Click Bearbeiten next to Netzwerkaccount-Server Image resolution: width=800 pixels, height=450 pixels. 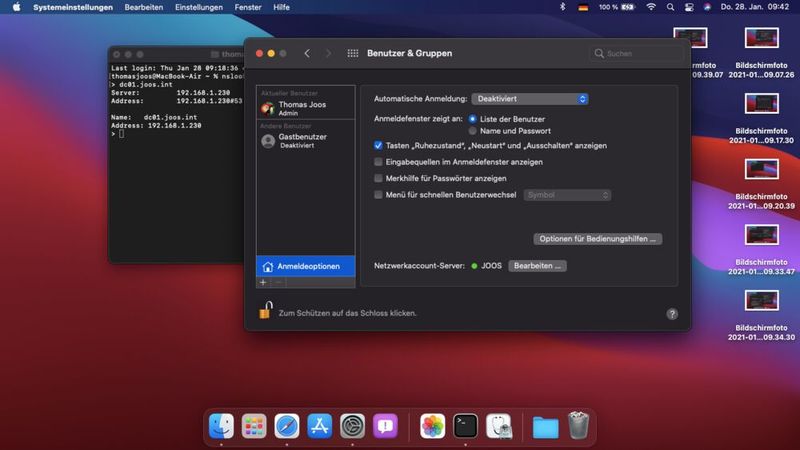(x=537, y=266)
